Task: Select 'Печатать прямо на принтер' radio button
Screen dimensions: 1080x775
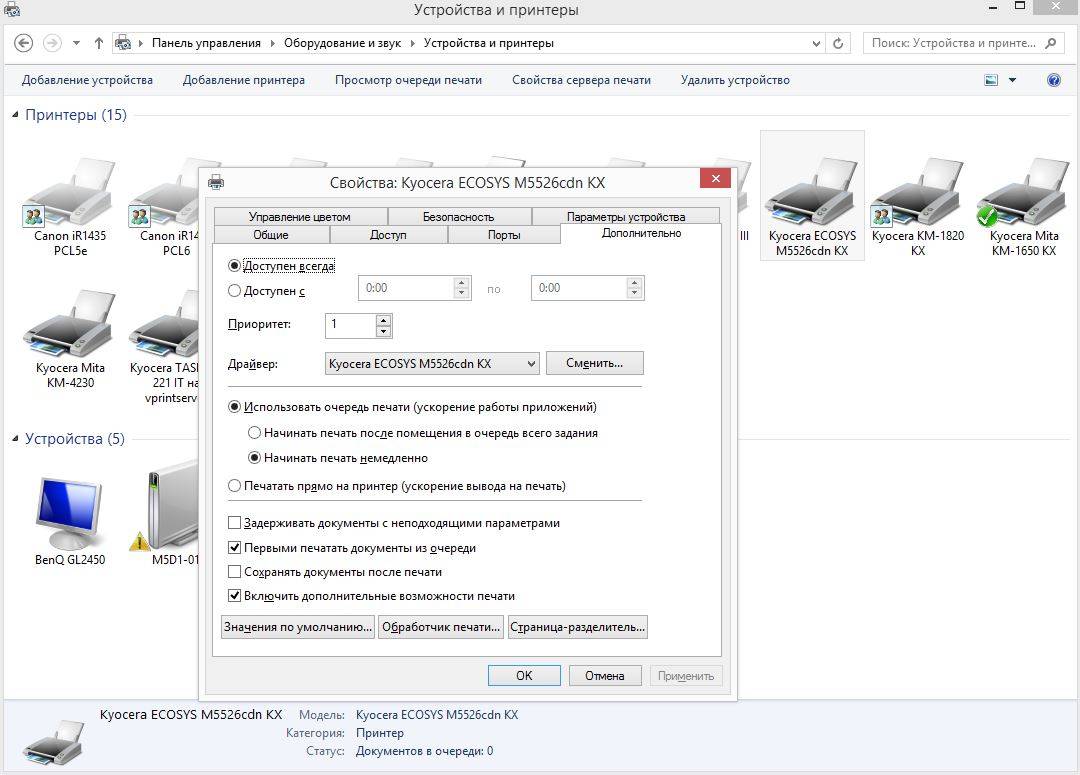Action: [235, 486]
